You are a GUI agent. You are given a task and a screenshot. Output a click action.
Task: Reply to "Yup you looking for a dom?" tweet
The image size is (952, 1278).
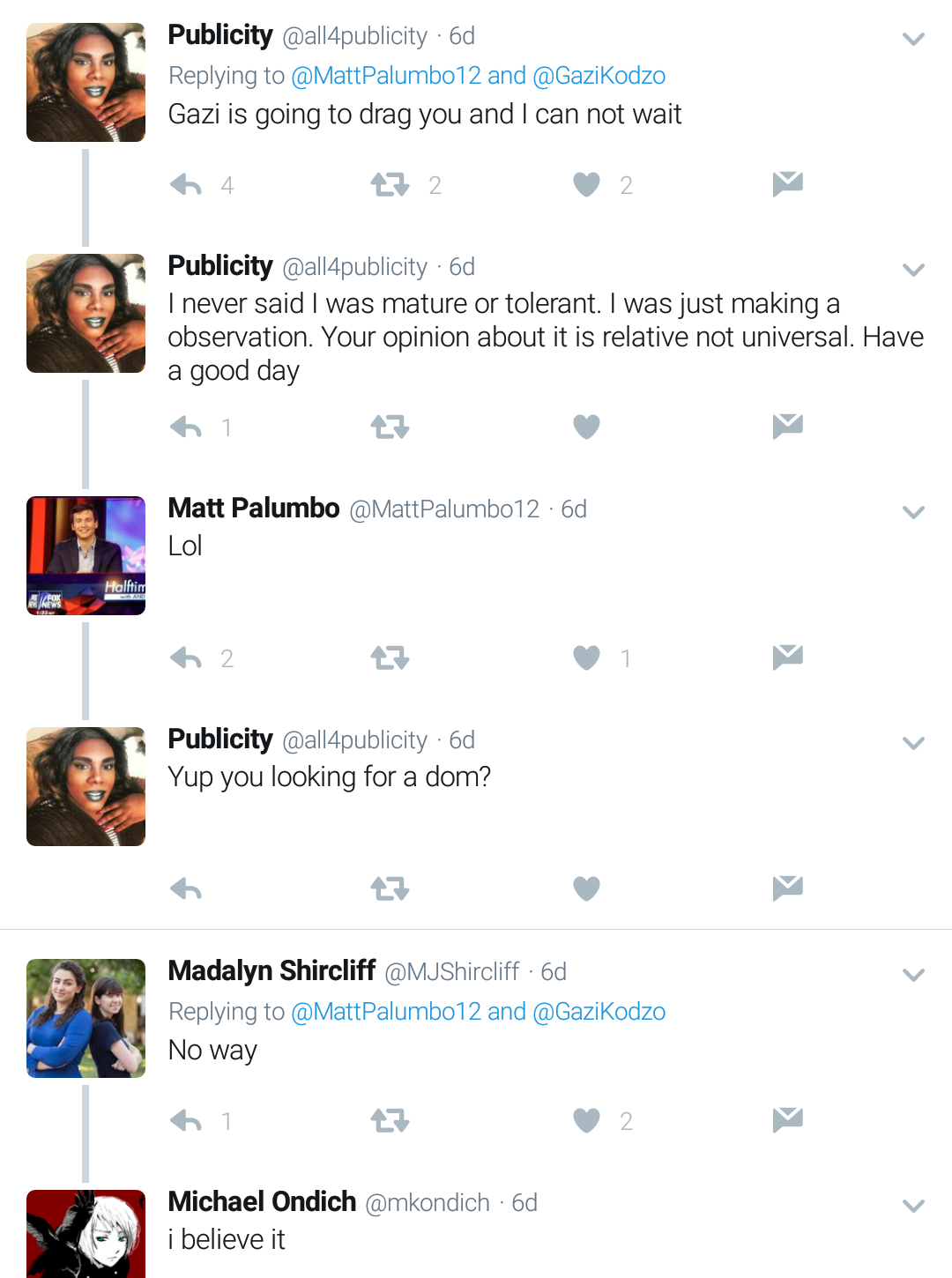[186, 889]
